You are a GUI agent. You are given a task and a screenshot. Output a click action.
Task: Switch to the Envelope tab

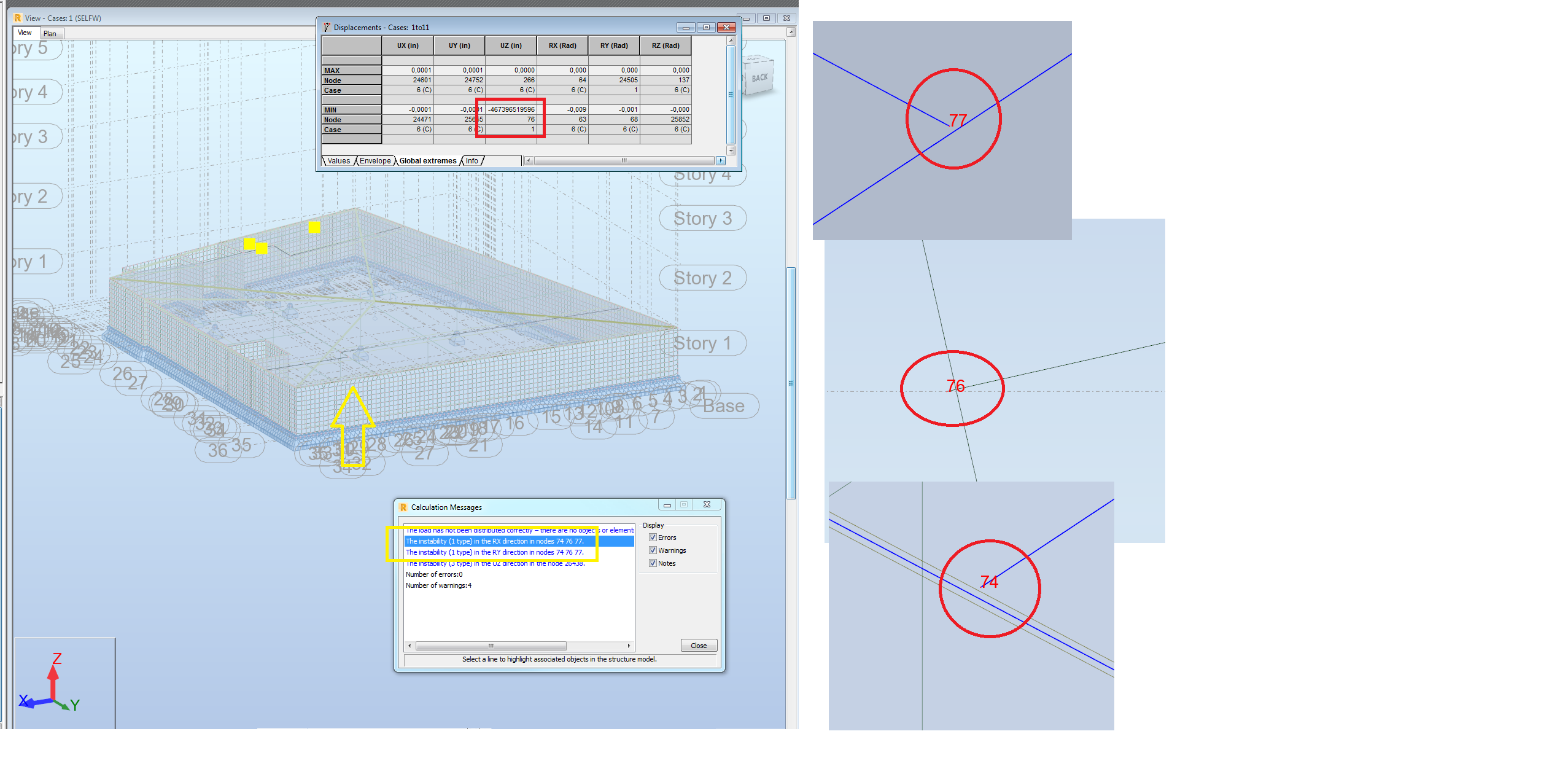pos(375,161)
